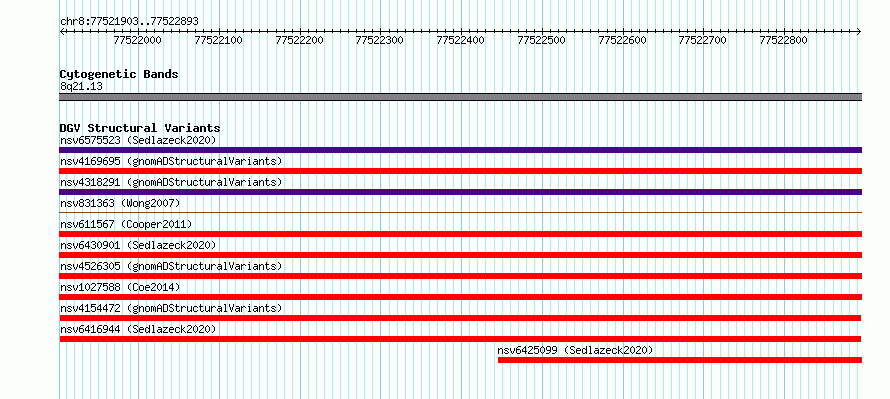Click the 77522500 ruler position label
Viewport: 890px width, 399px height.
(541, 40)
